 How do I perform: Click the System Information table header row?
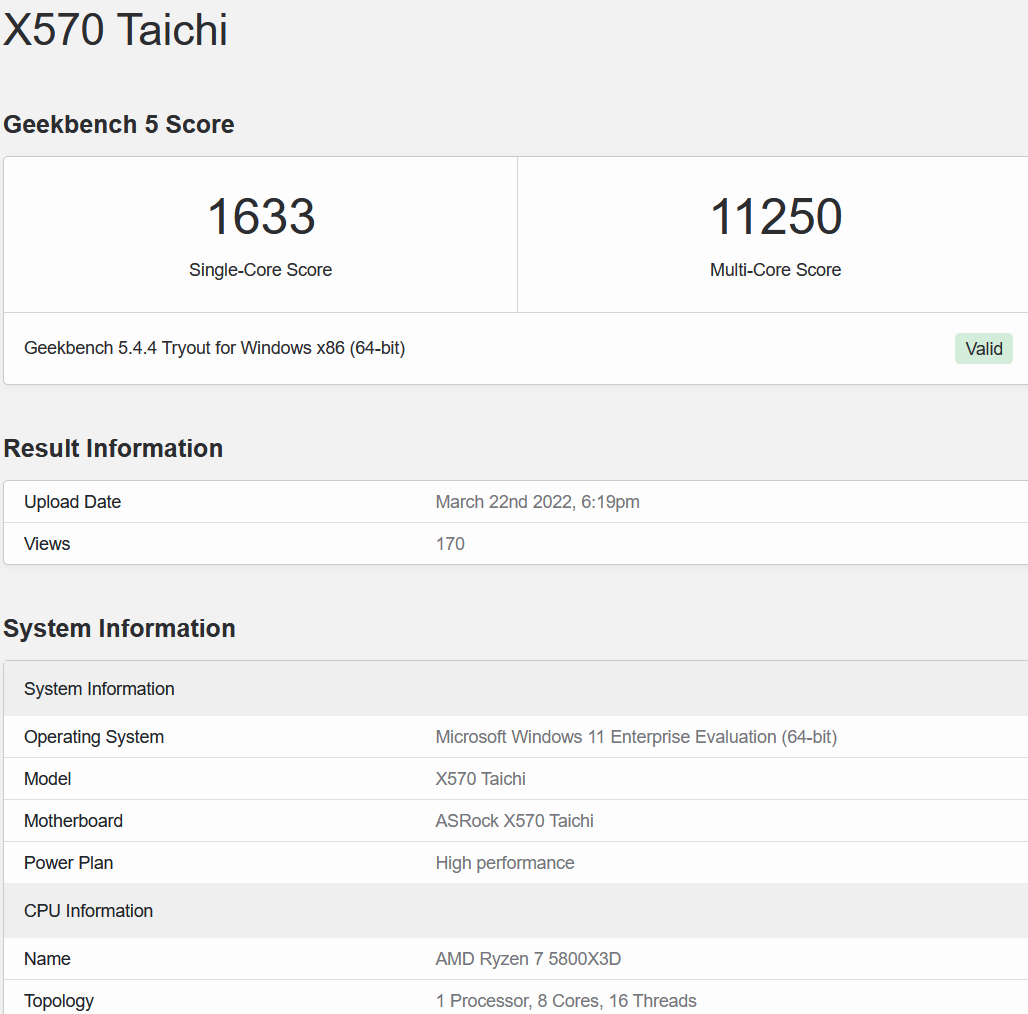(x=516, y=689)
